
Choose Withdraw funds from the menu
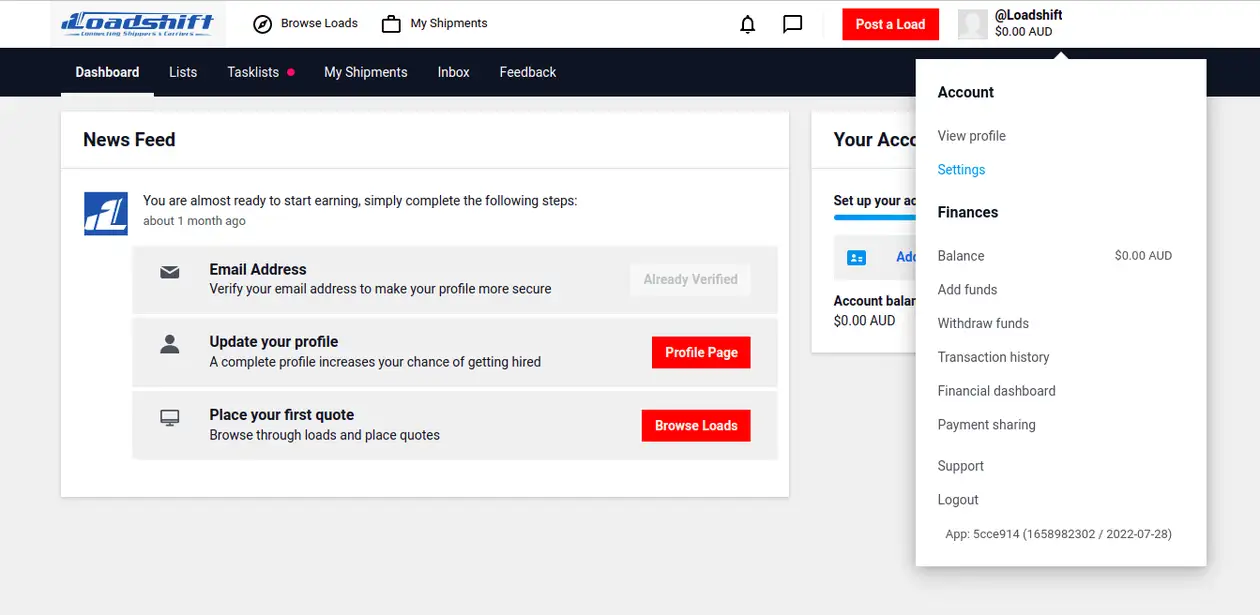coord(983,323)
